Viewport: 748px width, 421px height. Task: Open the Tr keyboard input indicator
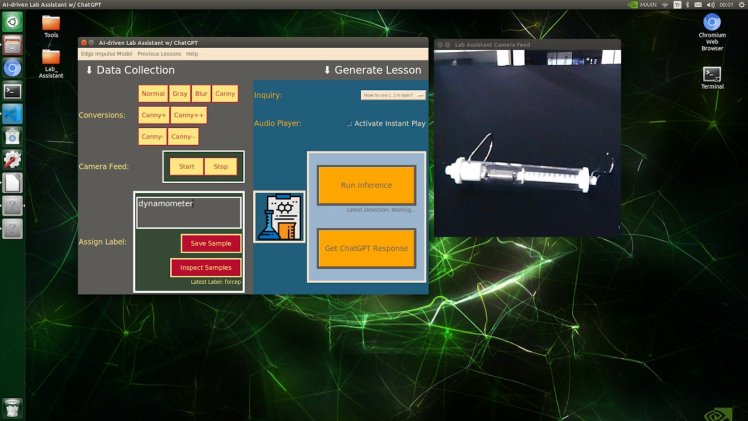677,4
